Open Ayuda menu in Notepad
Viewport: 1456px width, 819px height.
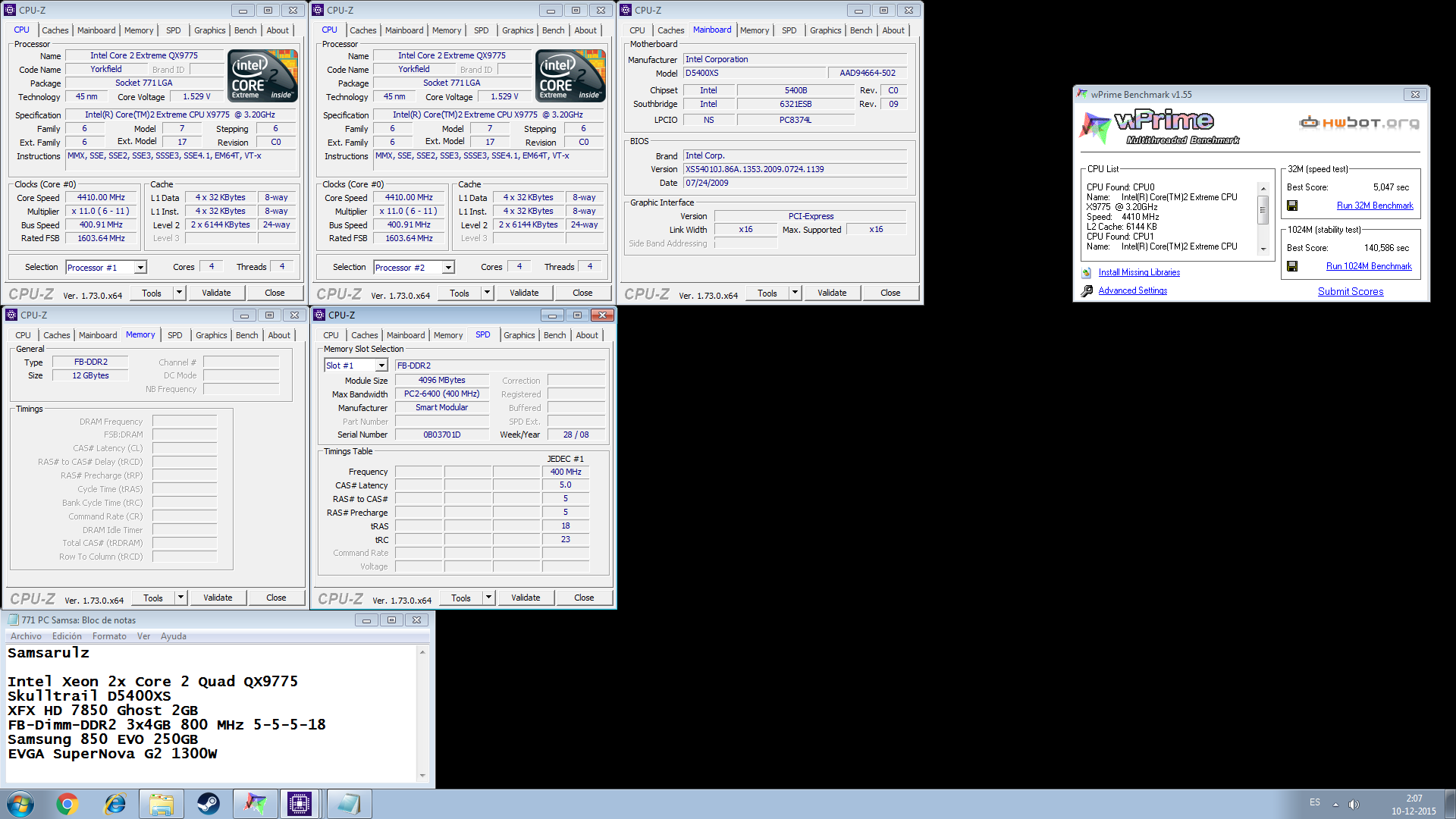173,636
